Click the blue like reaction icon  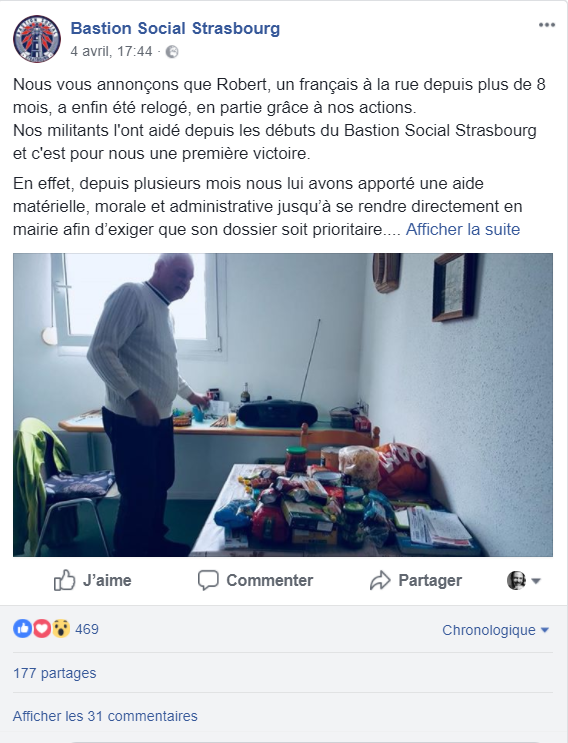click(22, 629)
